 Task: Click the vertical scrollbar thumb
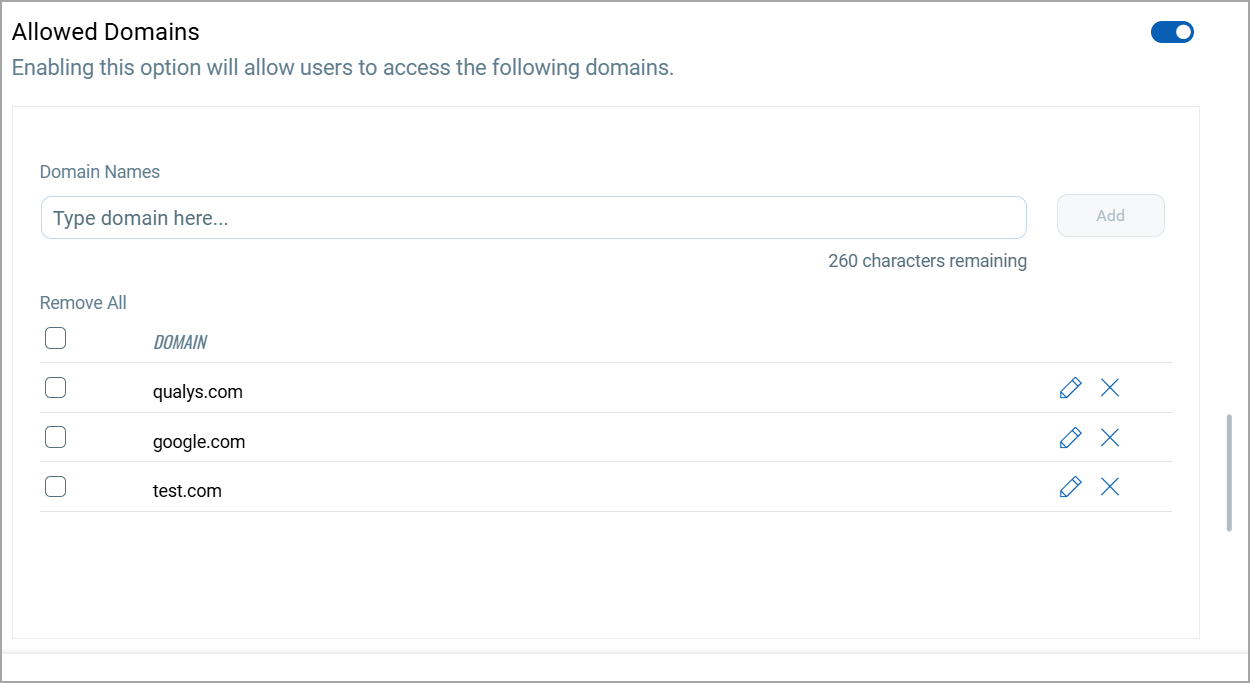tap(1229, 472)
